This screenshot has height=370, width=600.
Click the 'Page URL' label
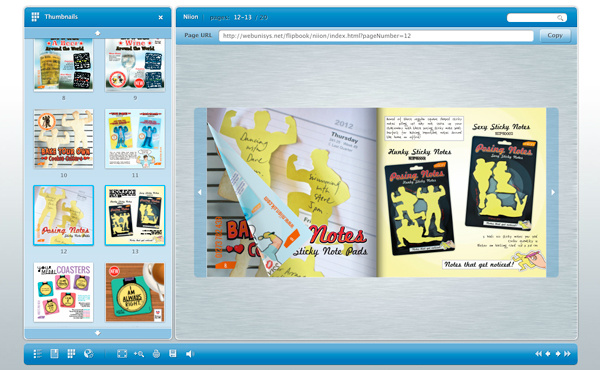click(x=198, y=35)
